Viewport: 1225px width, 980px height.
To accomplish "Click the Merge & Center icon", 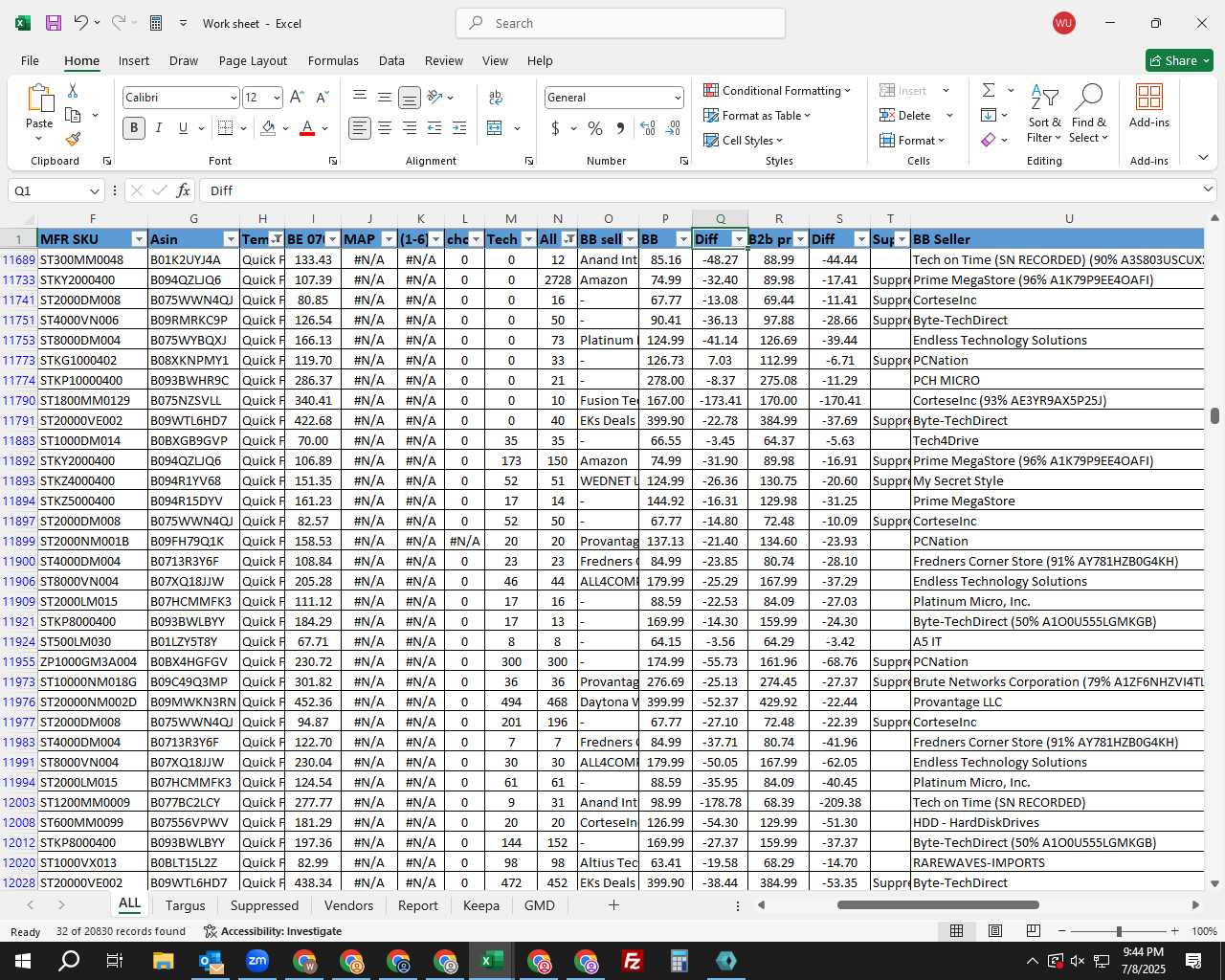I will (x=495, y=128).
